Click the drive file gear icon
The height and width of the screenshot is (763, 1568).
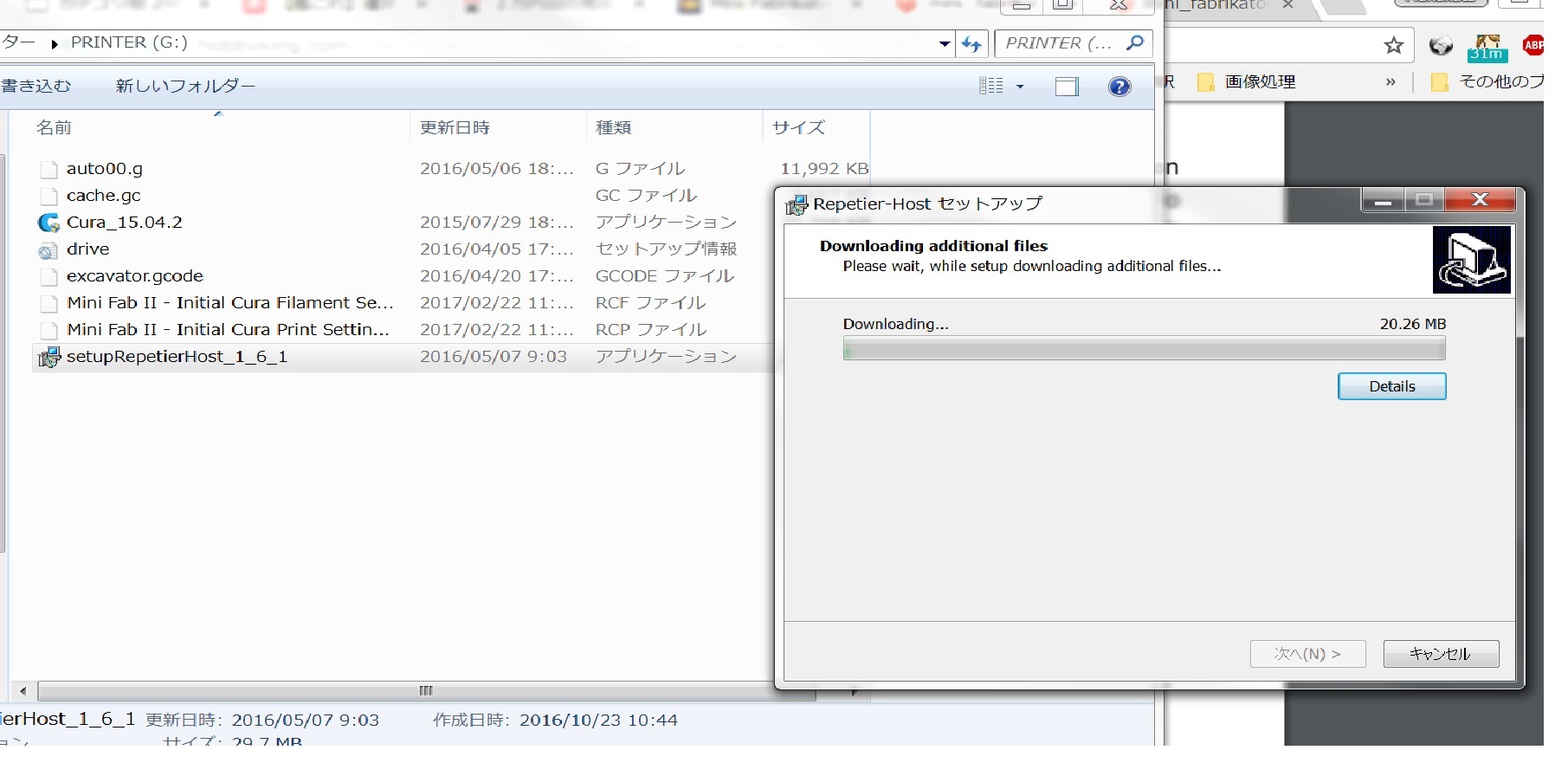coord(48,251)
